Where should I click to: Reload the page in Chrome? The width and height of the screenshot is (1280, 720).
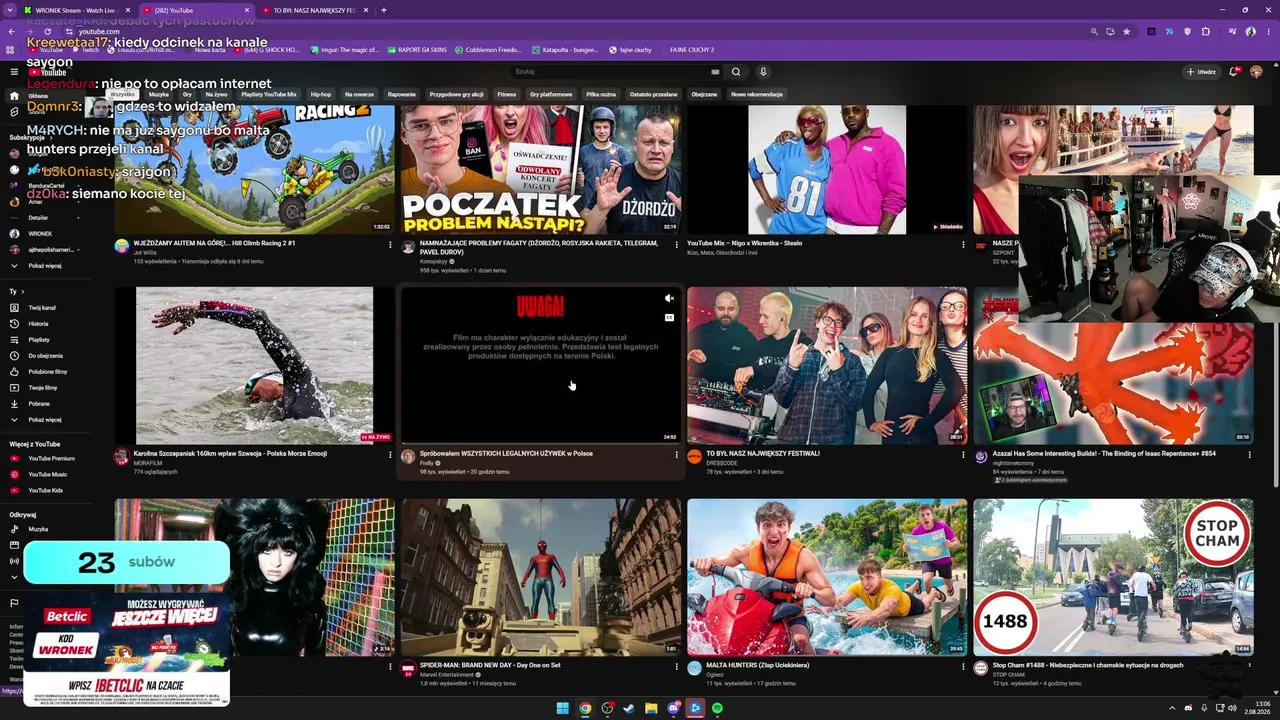[47, 32]
